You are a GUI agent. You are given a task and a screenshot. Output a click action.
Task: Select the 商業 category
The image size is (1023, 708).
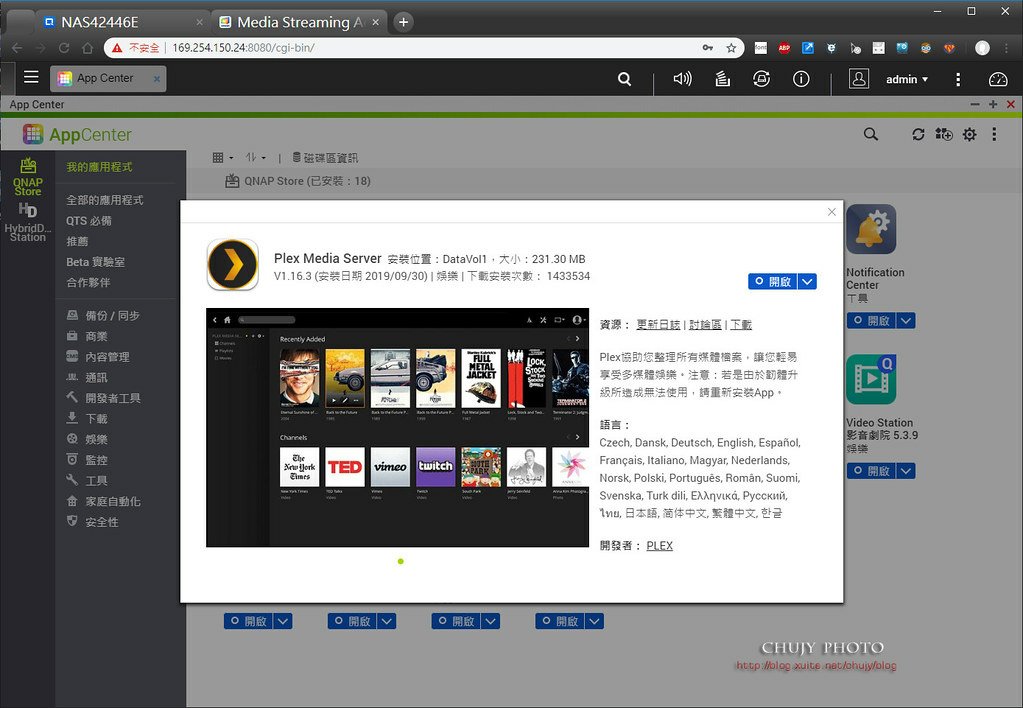tap(87, 336)
